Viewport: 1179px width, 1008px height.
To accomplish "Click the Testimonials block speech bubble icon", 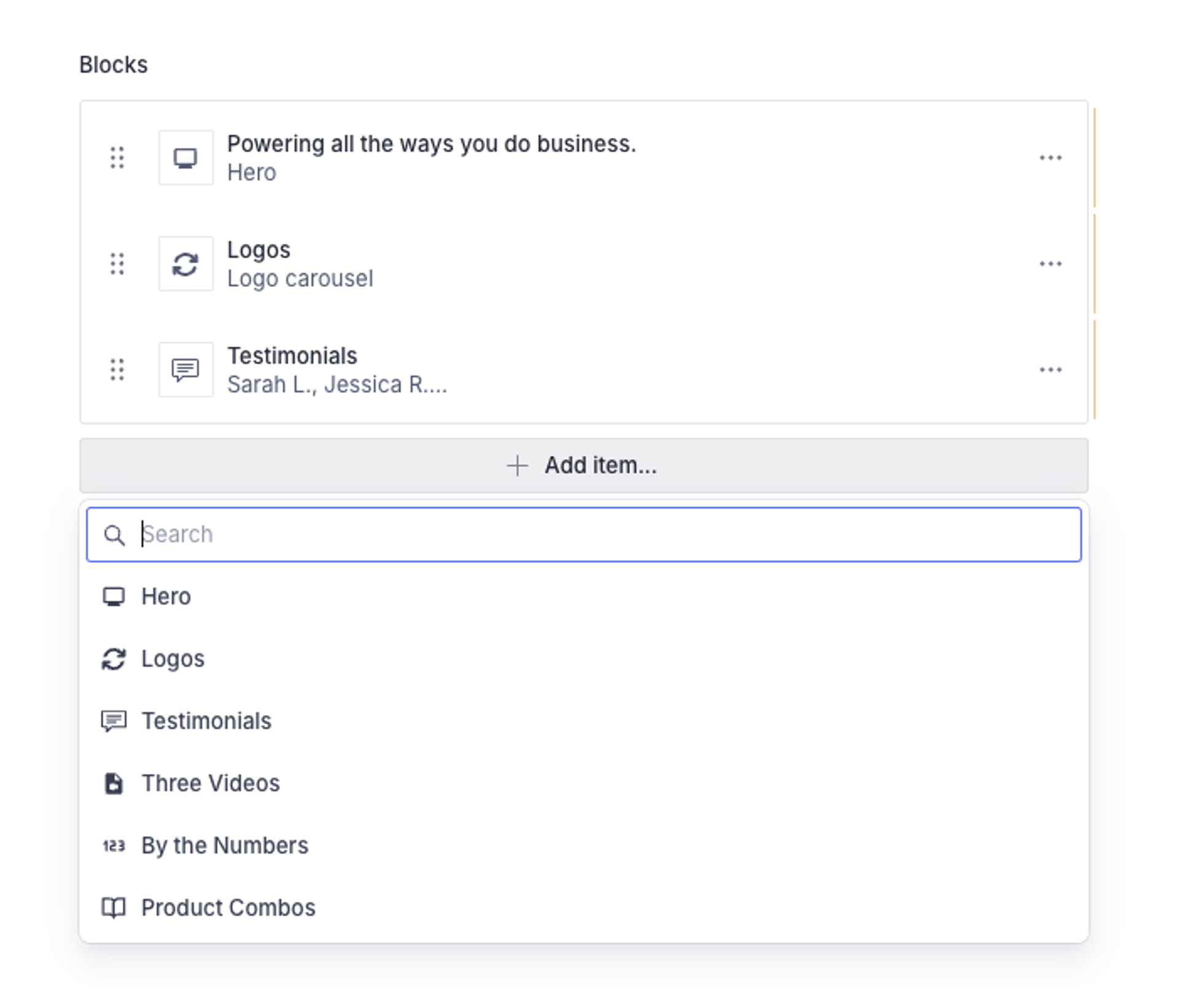I will coord(185,370).
